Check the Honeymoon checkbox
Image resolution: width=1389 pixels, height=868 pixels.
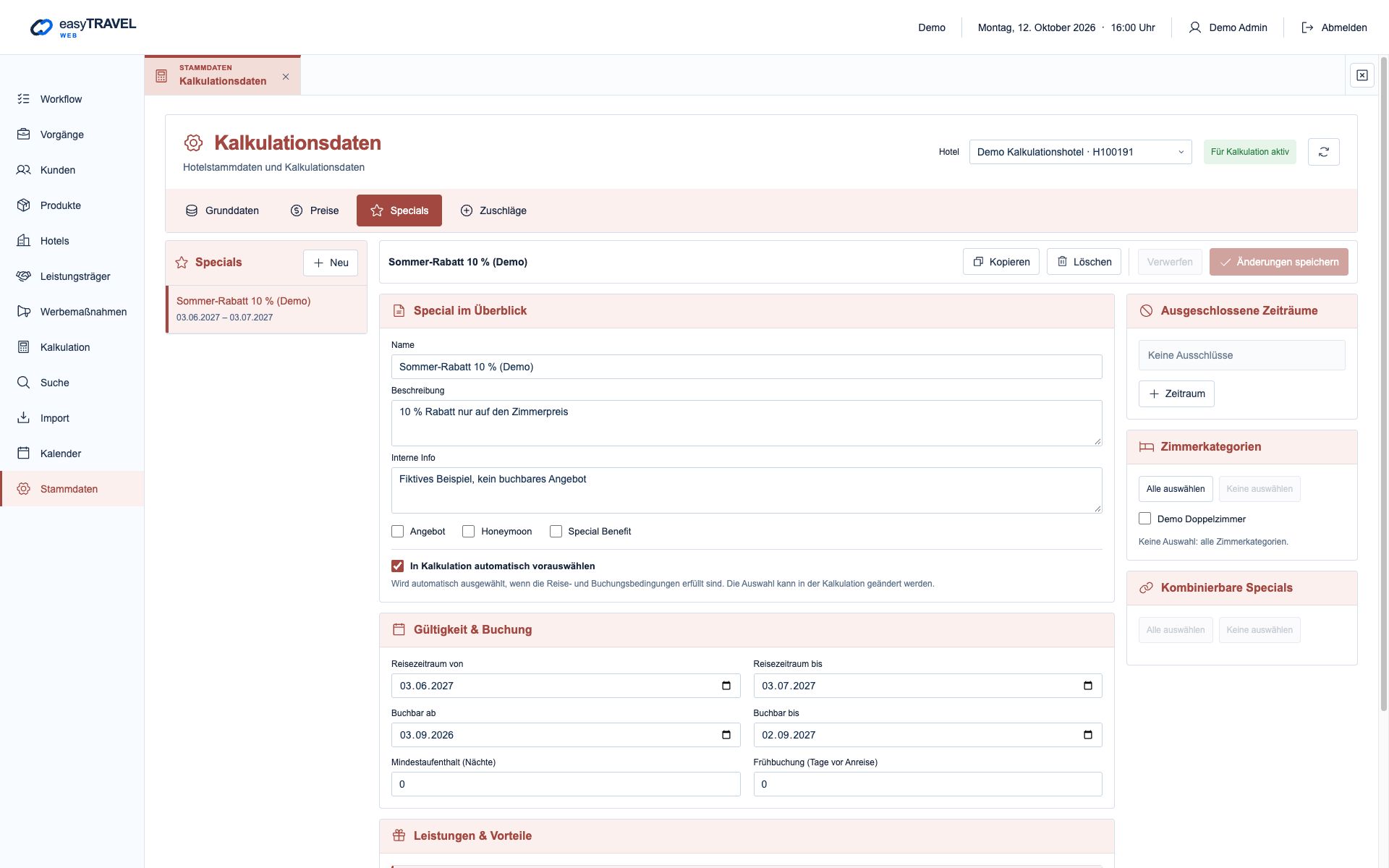[x=469, y=532]
